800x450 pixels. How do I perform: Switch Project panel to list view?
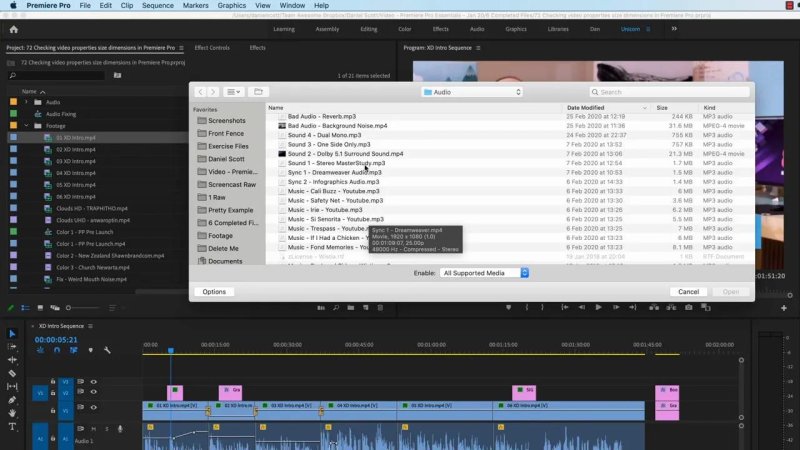[x=25, y=308]
